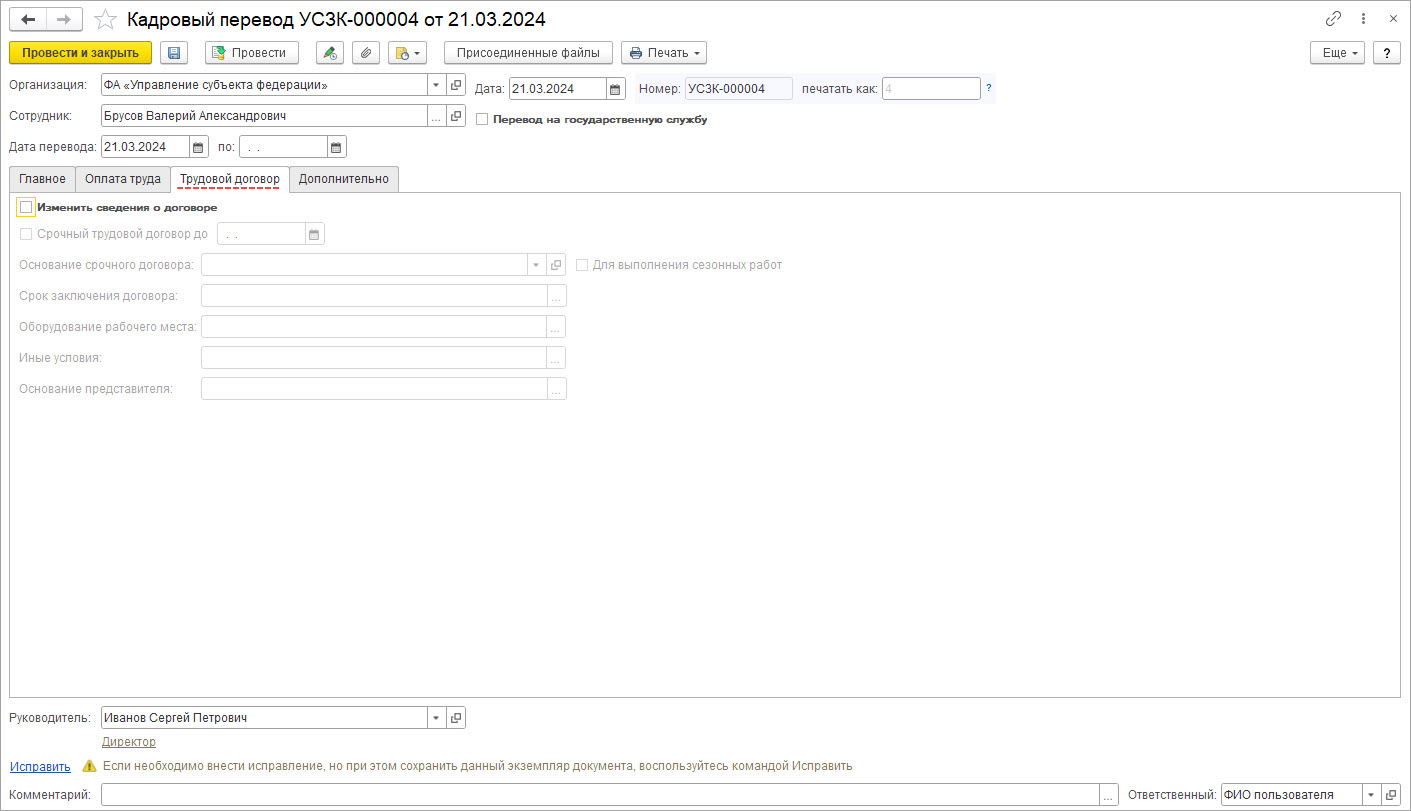Expand 'Основание срочного договора' dropdown
1411x811 pixels.
(537, 265)
